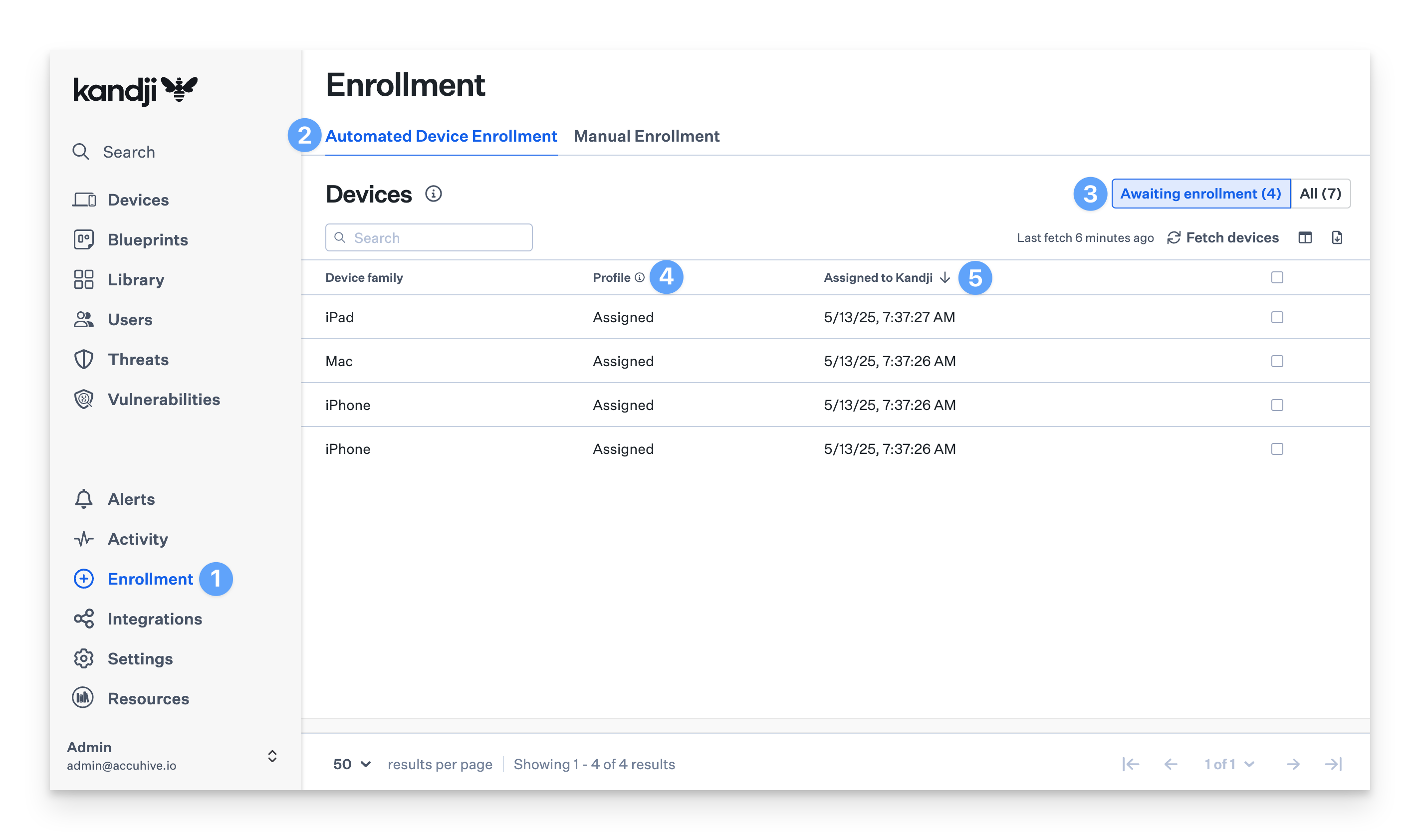This screenshot has height=840, width=1420.
Task: Sort by Assigned to Kandji column
Action: [886, 277]
